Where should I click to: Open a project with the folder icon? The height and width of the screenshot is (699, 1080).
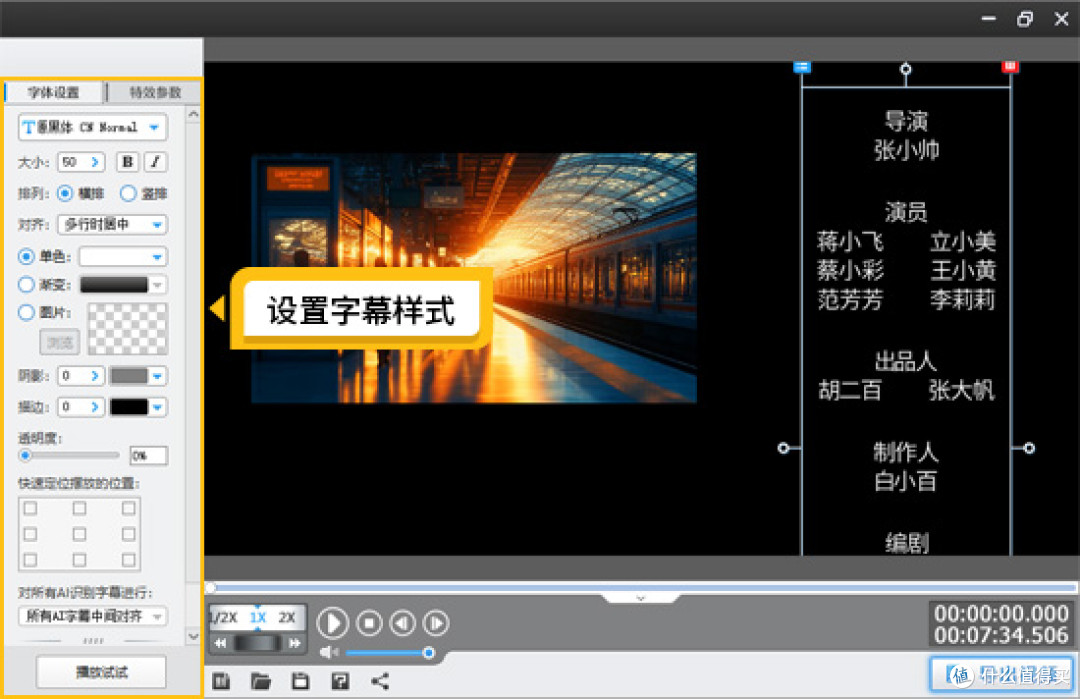pos(260,681)
